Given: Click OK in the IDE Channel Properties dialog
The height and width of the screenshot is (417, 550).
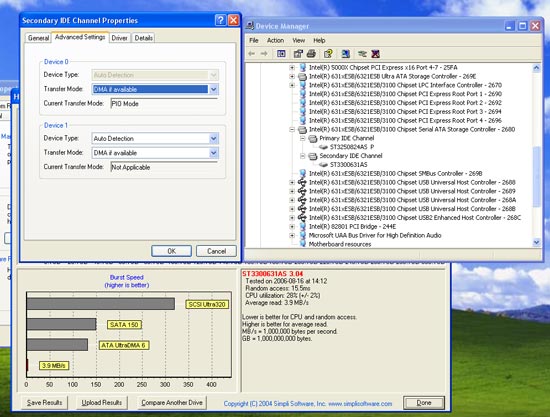Looking at the screenshot, I should point(172,251).
